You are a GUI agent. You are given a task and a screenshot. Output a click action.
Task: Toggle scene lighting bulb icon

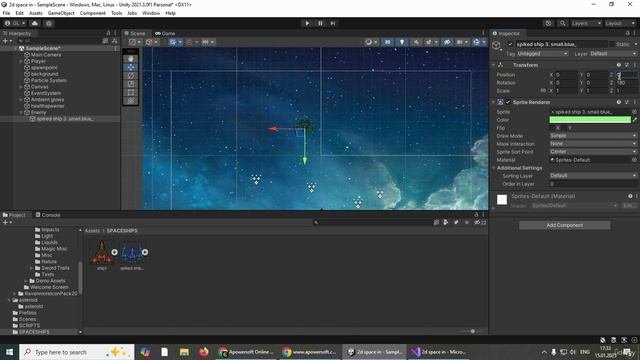pyautogui.click(x=402, y=42)
